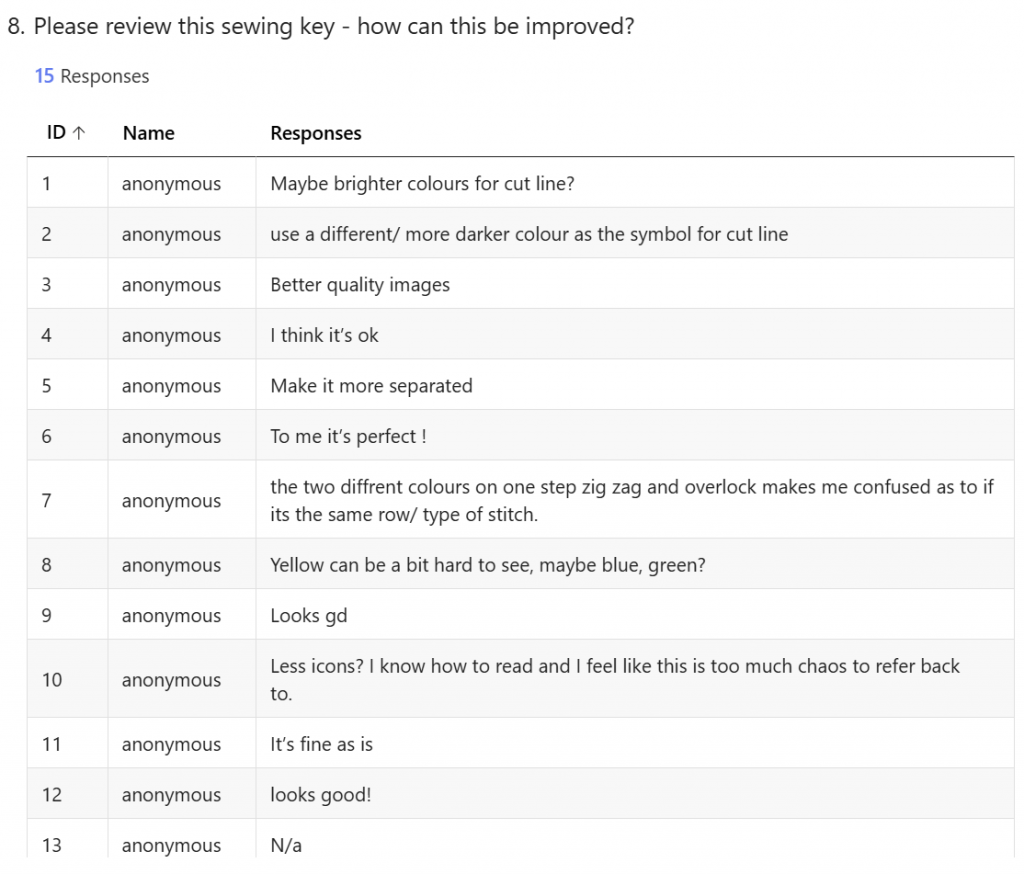
Task: Click the ID column sort arrow
Action: tap(79, 133)
